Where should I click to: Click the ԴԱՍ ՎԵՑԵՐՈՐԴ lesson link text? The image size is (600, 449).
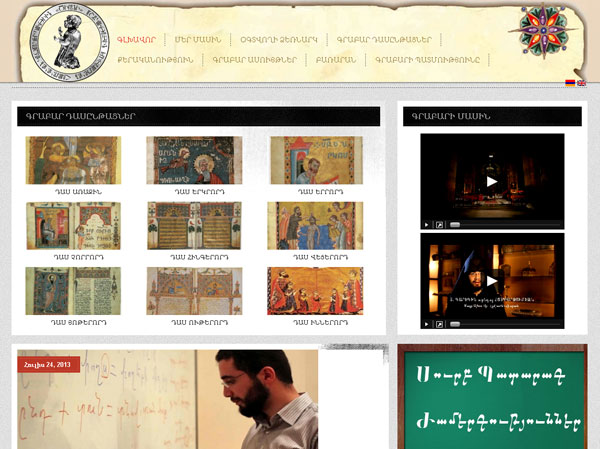[320, 257]
